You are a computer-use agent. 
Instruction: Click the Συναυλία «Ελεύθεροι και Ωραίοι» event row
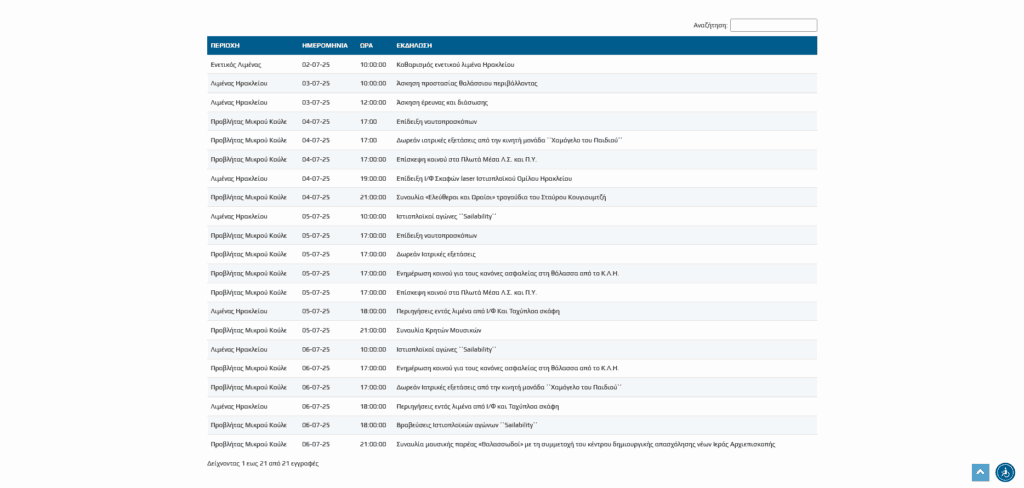501,197
